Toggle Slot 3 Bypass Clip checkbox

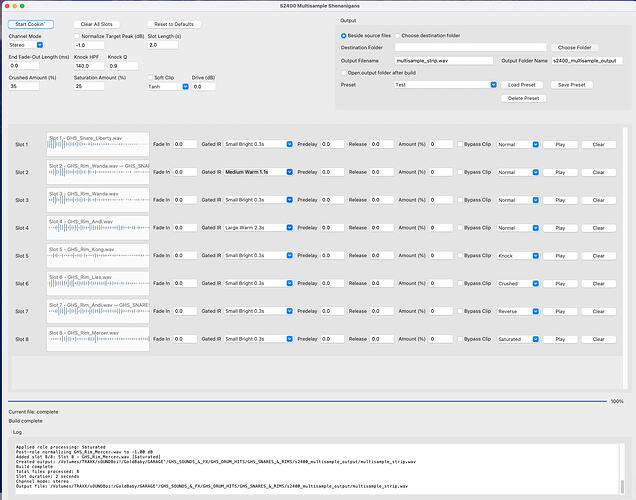tap(460, 200)
